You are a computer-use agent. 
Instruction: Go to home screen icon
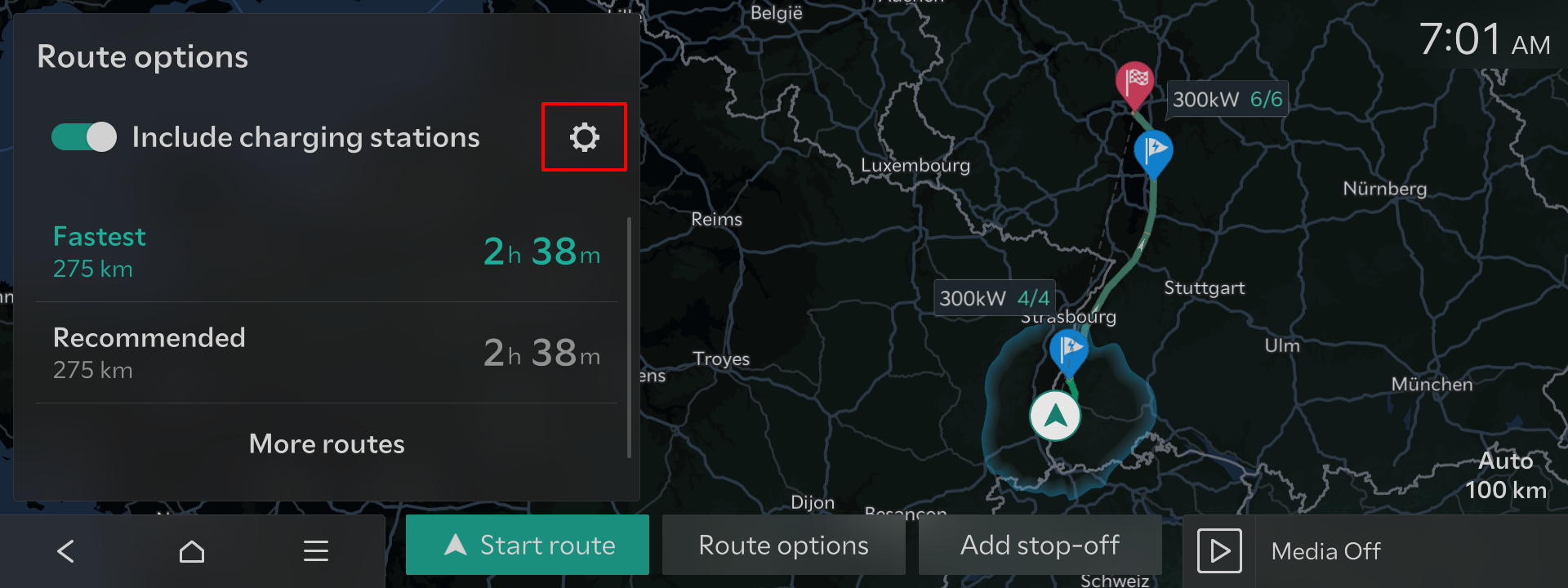[192, 551]
